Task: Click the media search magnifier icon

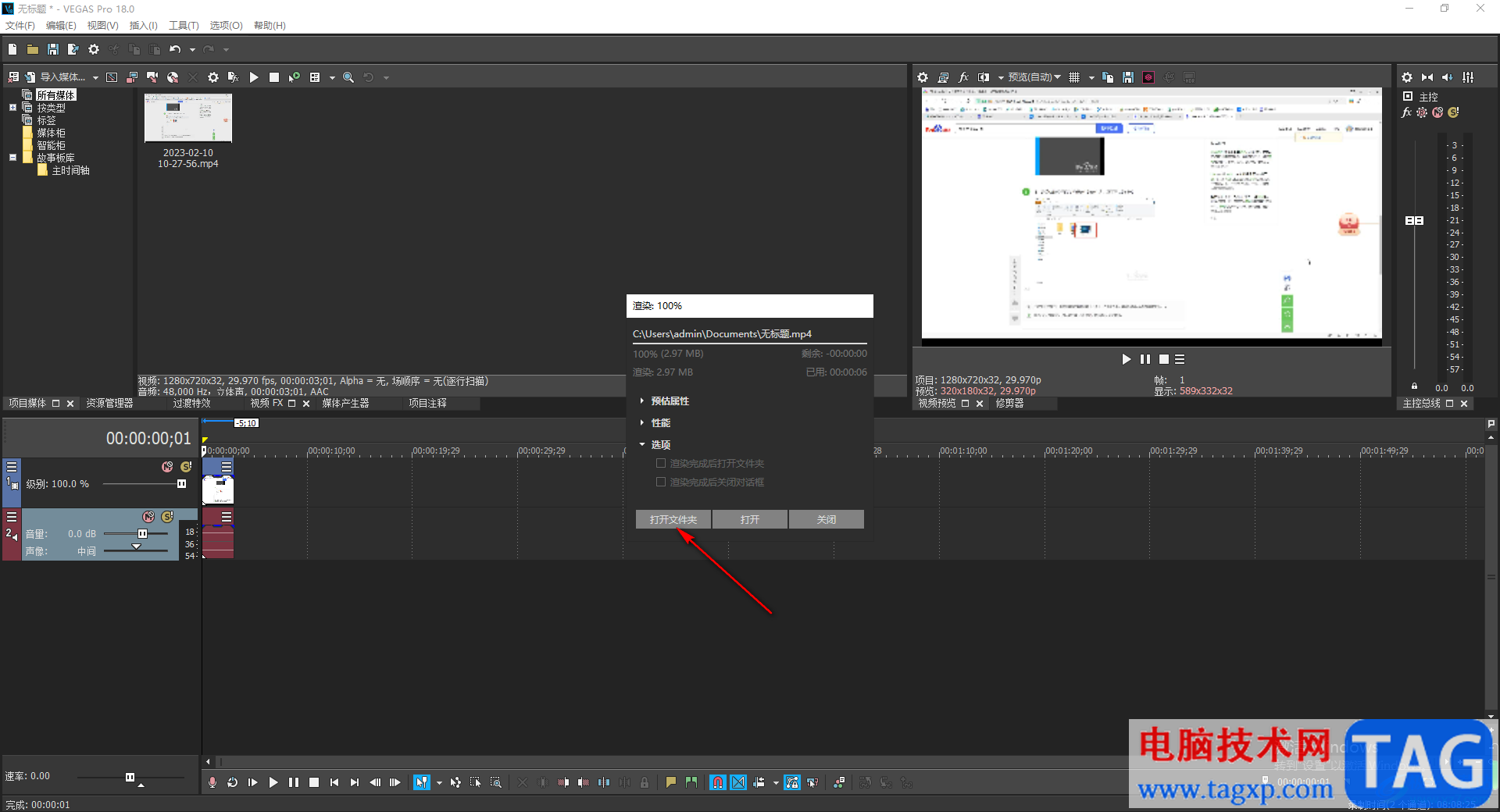Action: pyautogui.click(x=348, y=77)
